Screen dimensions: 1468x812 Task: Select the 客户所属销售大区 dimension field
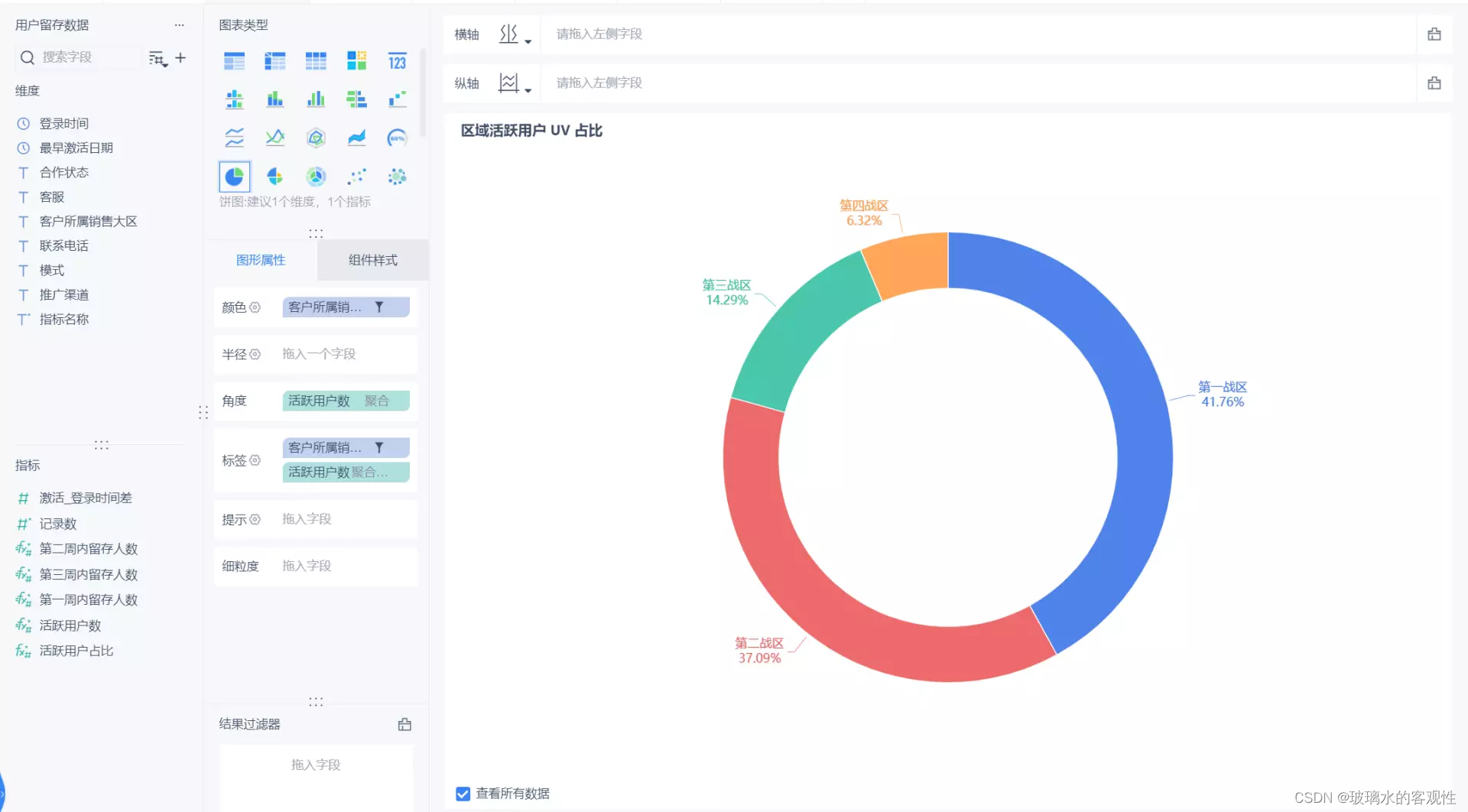(88, 222)
